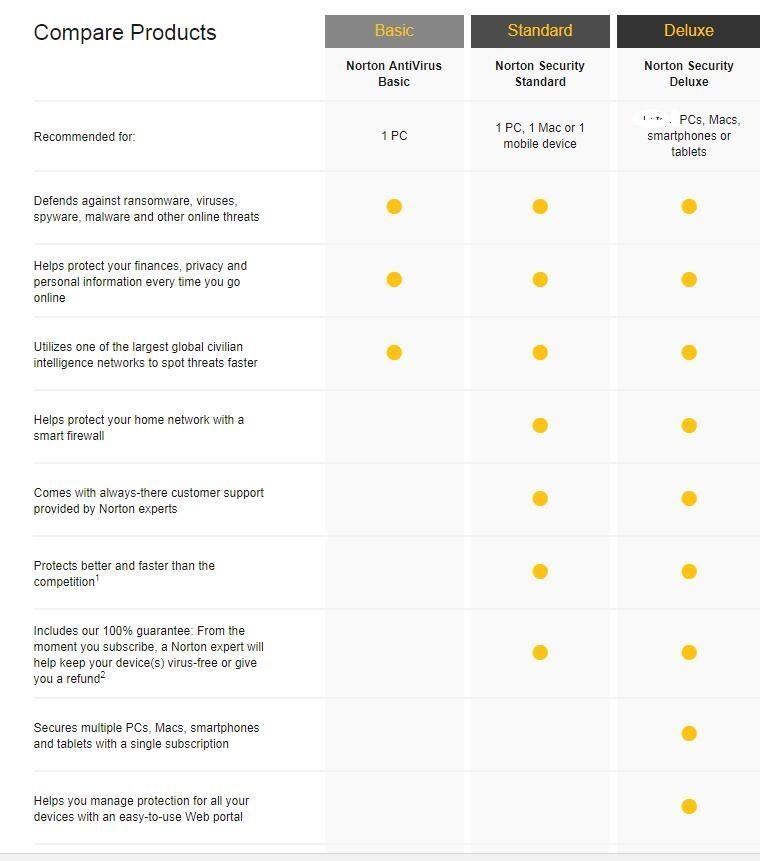This screenshot has width=760, height=861.
Task: Click the footnote 1 superscript after competition
Action: coord(97,578)
